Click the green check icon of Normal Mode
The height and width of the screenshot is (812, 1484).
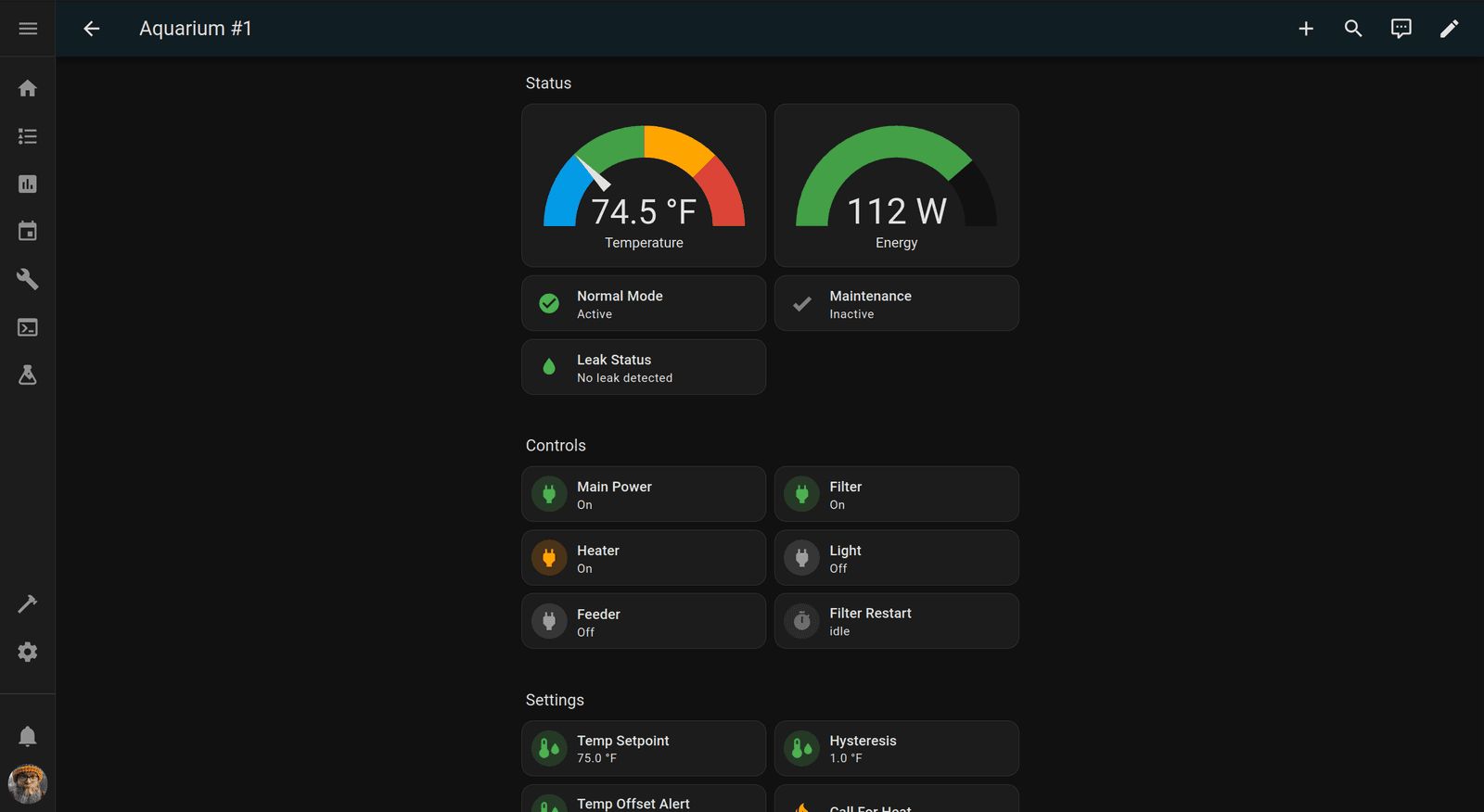(x=549, y=303)
